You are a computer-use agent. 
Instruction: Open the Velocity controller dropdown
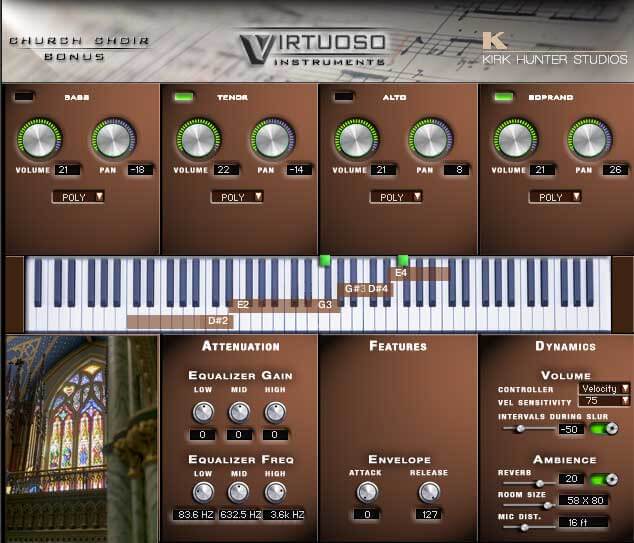(x=604, y=389)
